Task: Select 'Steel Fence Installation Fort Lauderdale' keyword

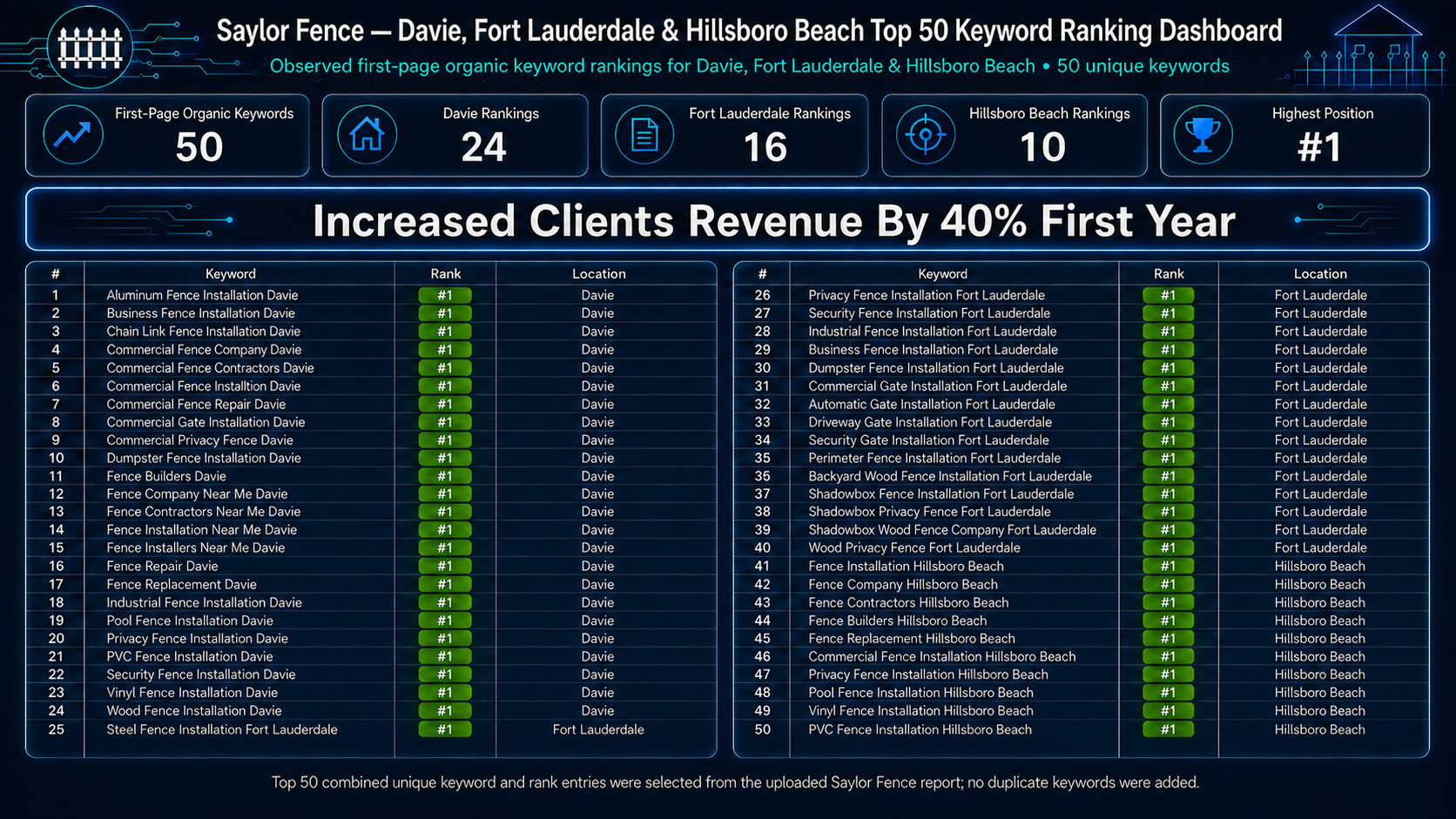Action: coord(222,729)
